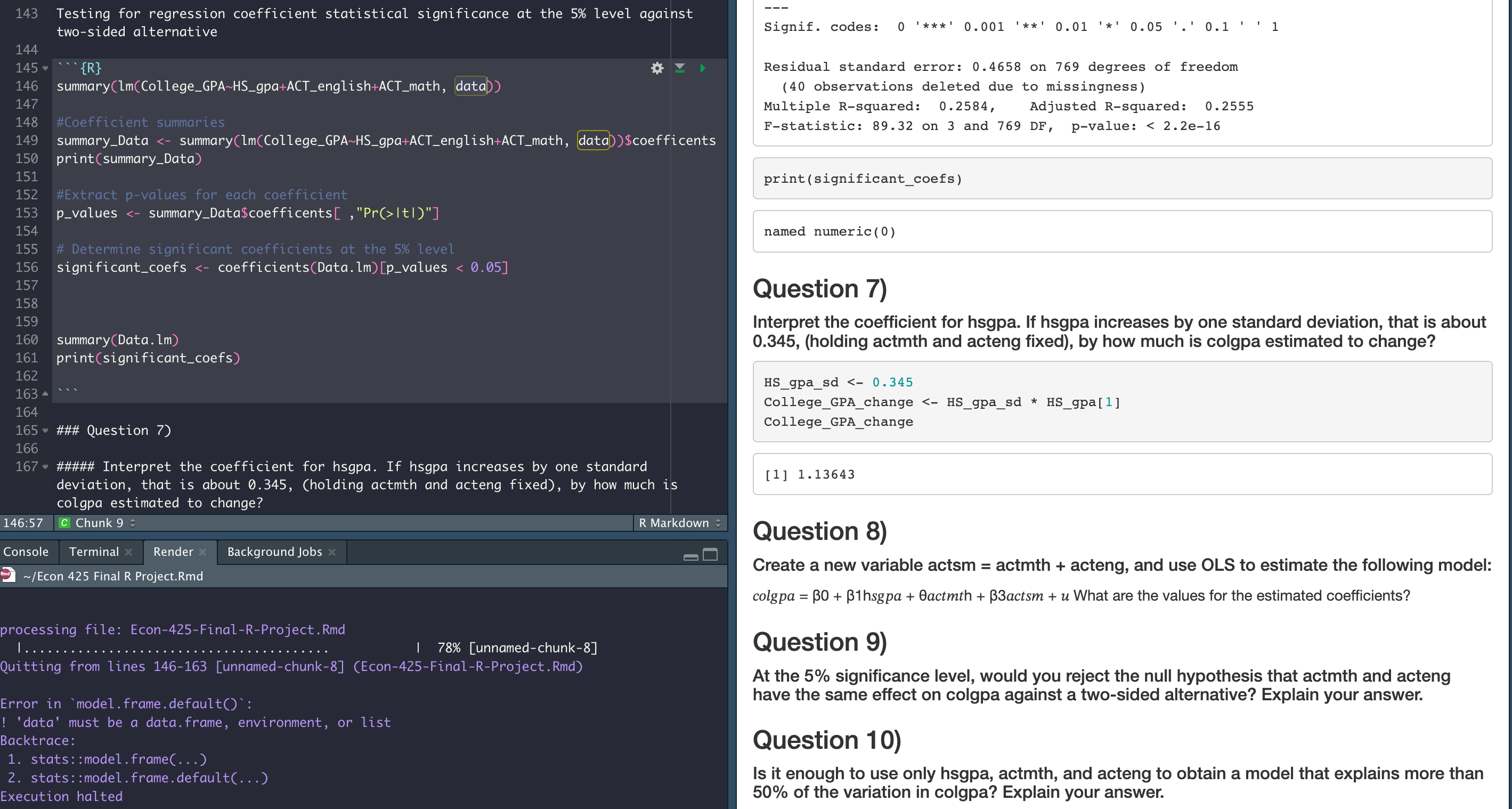This screenshot has width=1512, height=809.
Task: Run current chunk with green play arrow
Action: (703, 68)
